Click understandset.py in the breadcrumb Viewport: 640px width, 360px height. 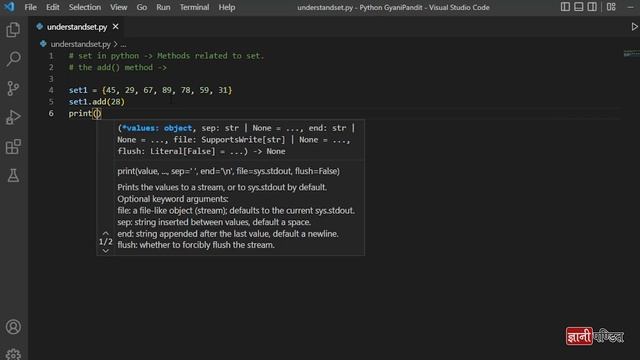tap(80, 44)
